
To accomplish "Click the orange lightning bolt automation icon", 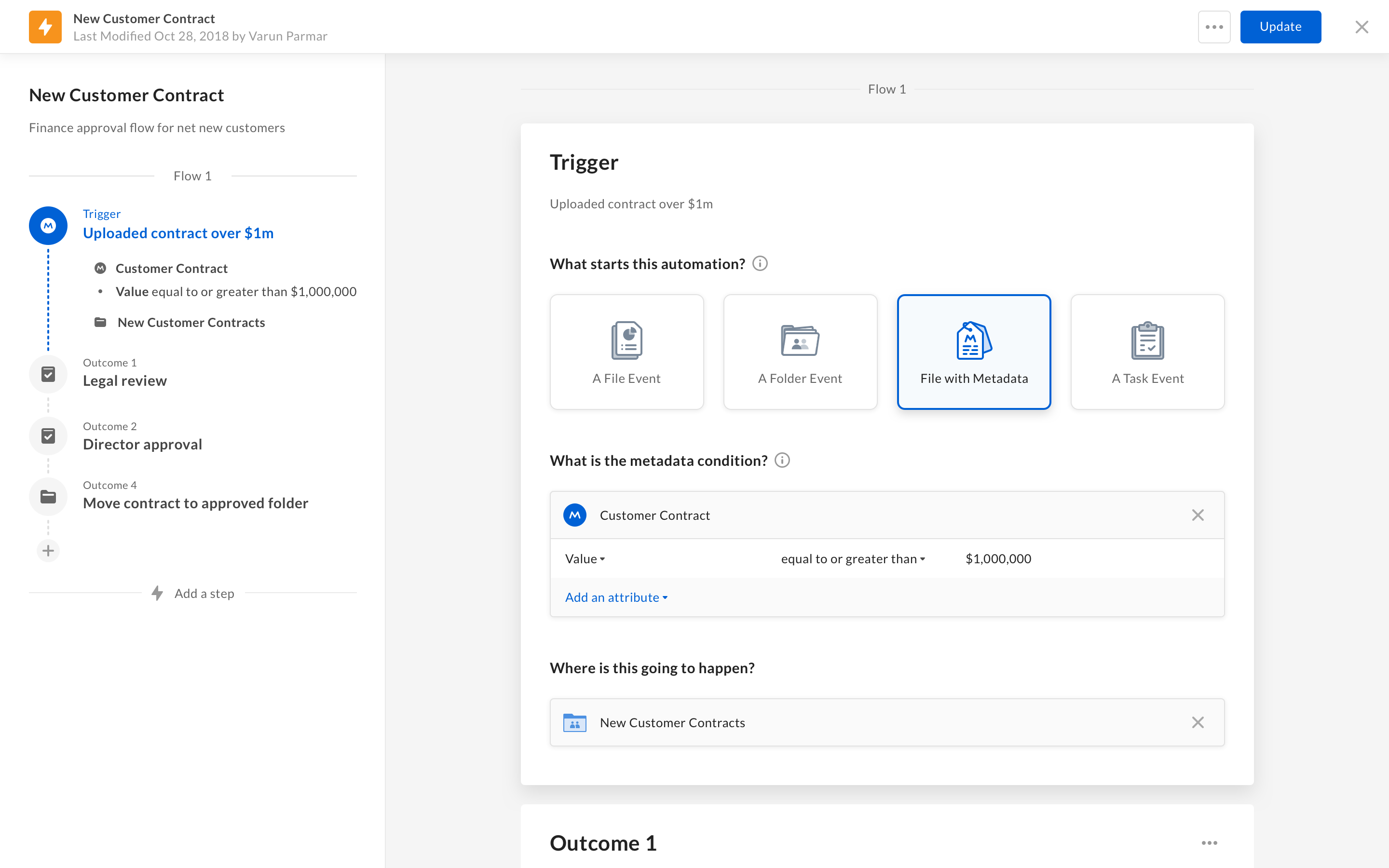I will (45, 27).
